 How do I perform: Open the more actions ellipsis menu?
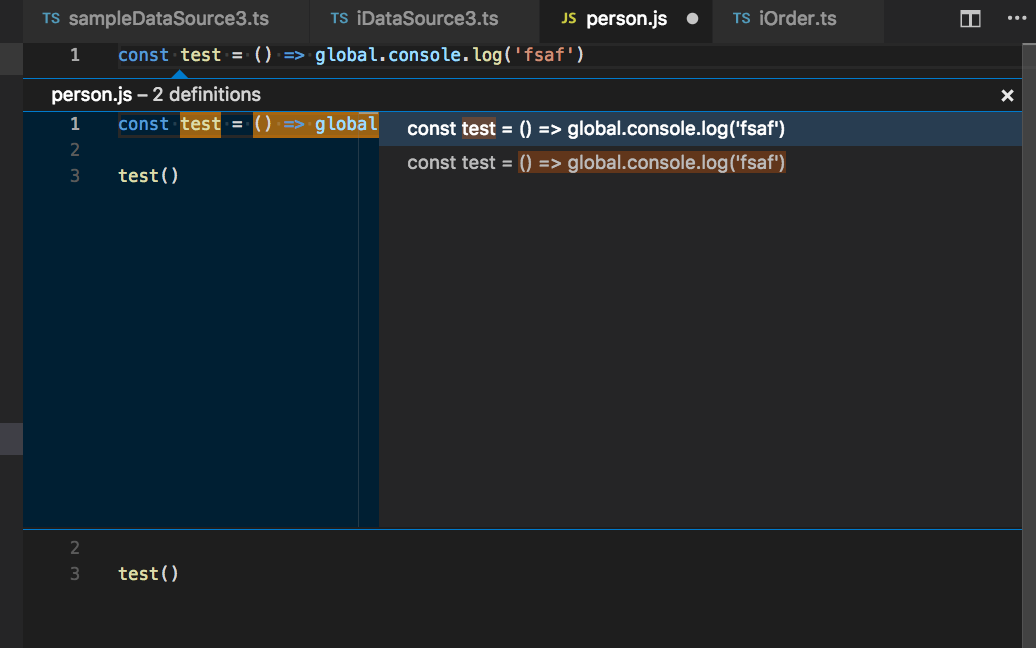pos(1017,18)
